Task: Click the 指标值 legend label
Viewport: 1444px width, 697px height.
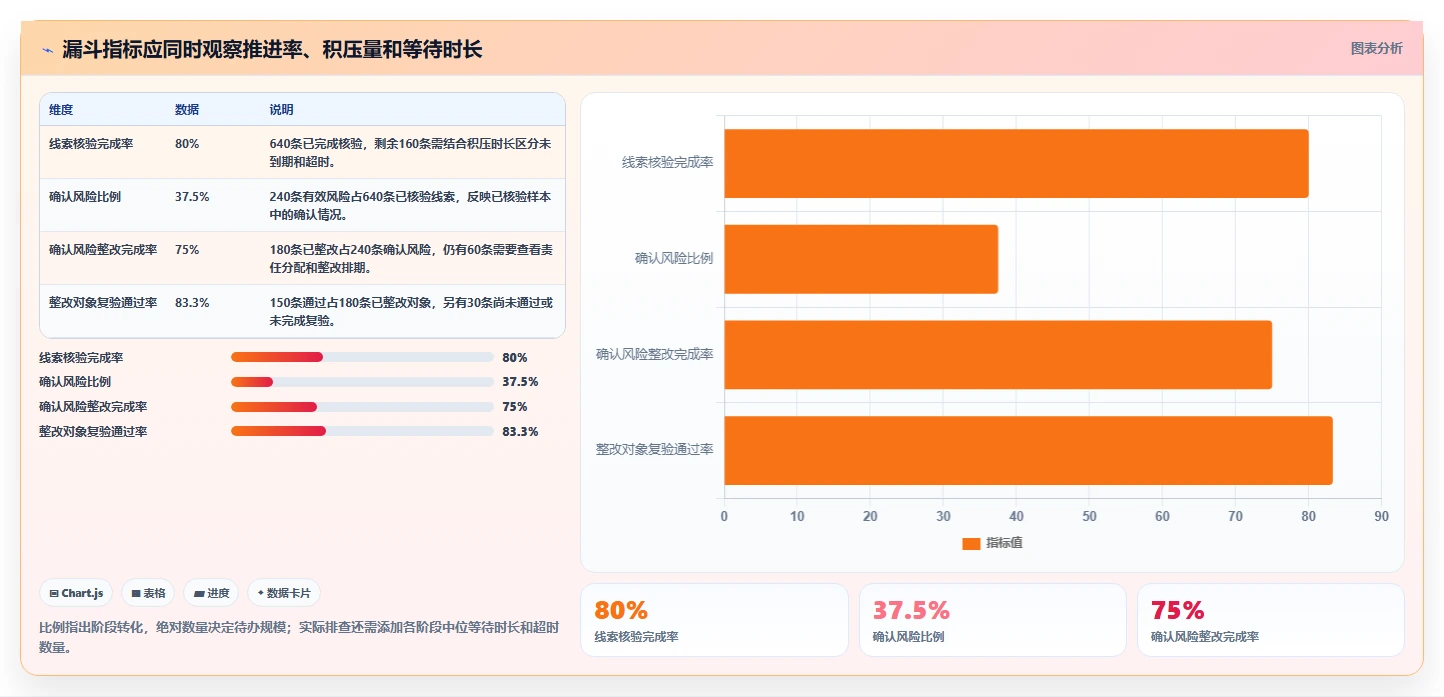Action: pos(1004,543)
